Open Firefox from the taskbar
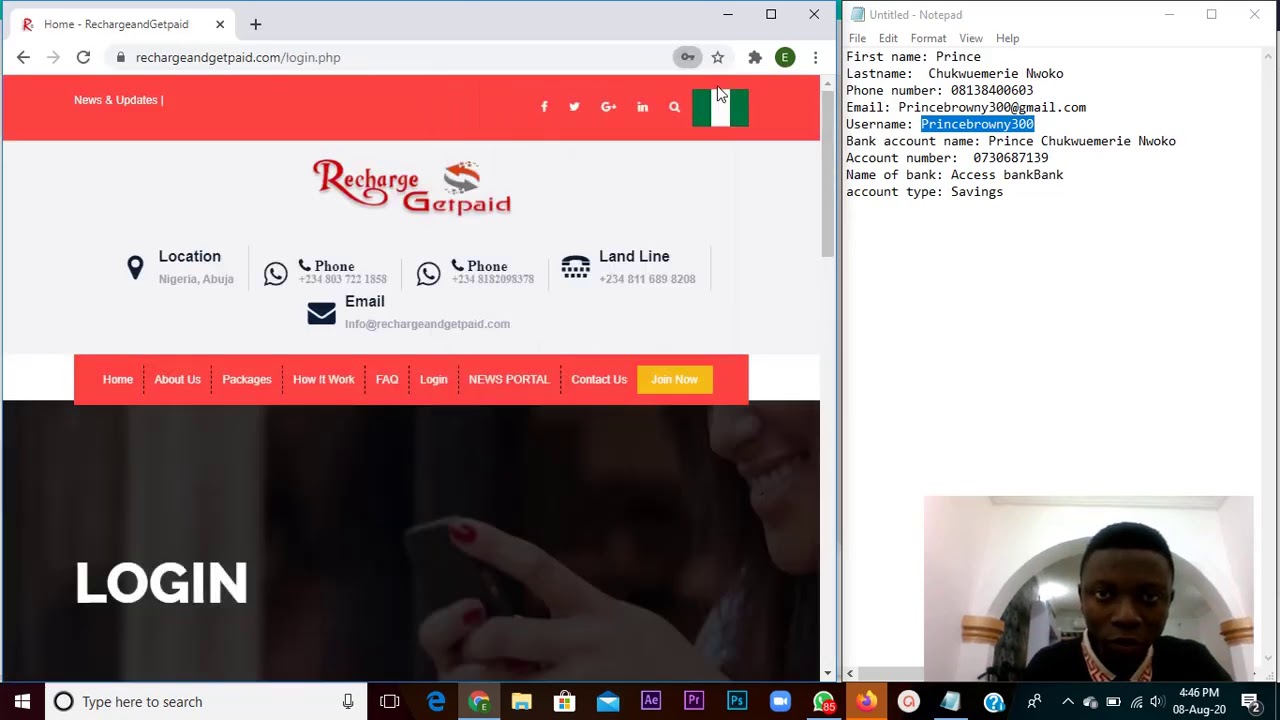 pyautogui.click(x=866, y=701)
